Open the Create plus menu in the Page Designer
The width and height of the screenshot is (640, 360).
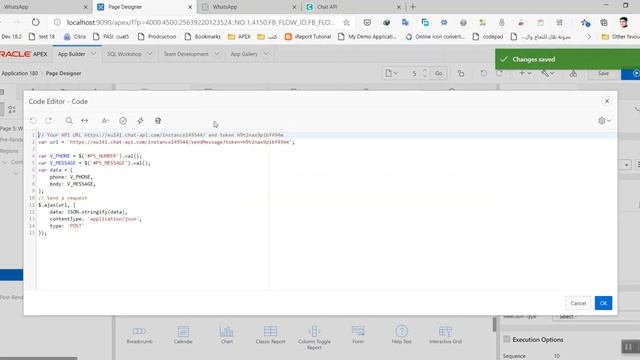tap(525, 73)
